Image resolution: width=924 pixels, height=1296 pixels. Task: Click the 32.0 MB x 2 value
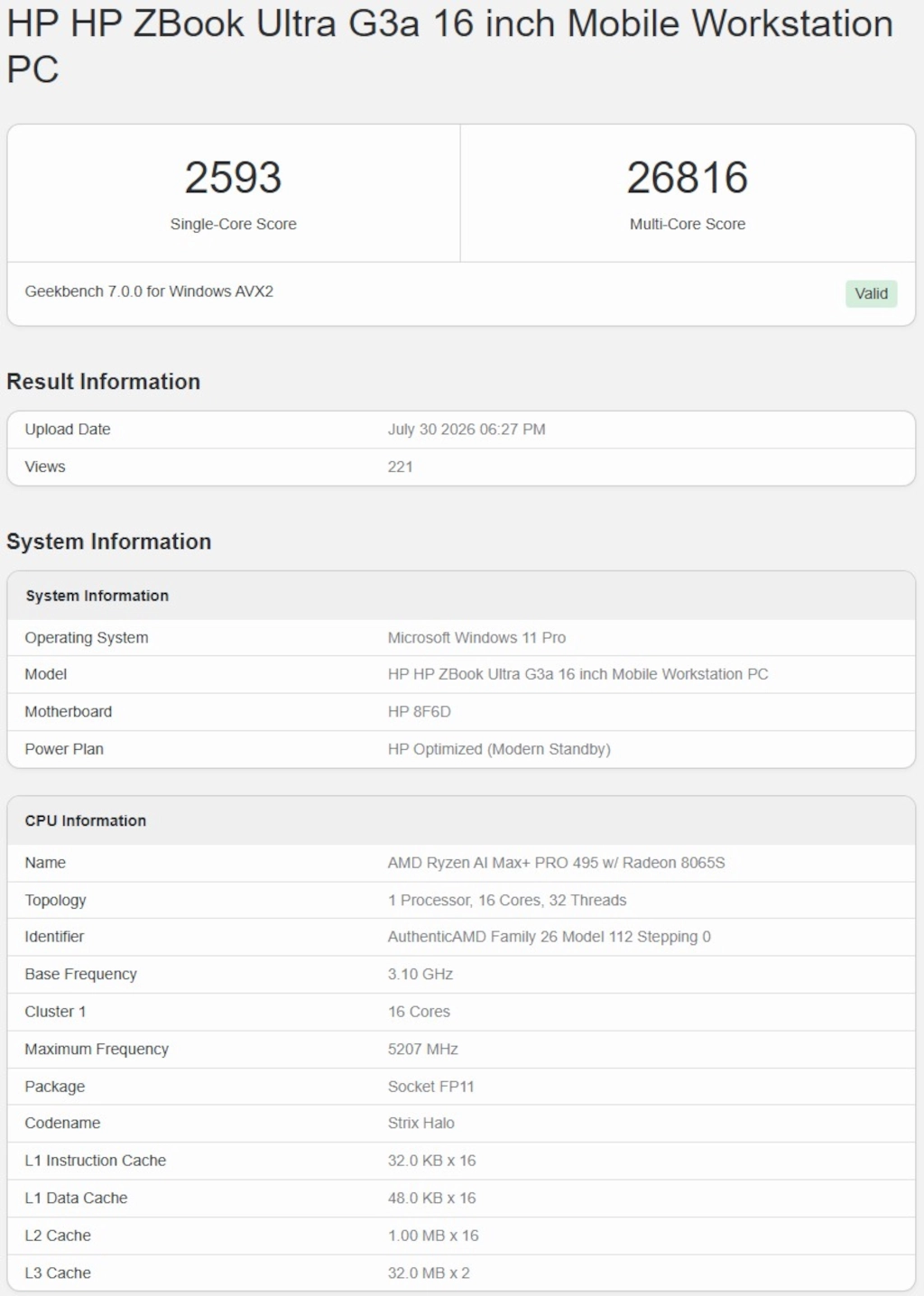[429, 1273]
